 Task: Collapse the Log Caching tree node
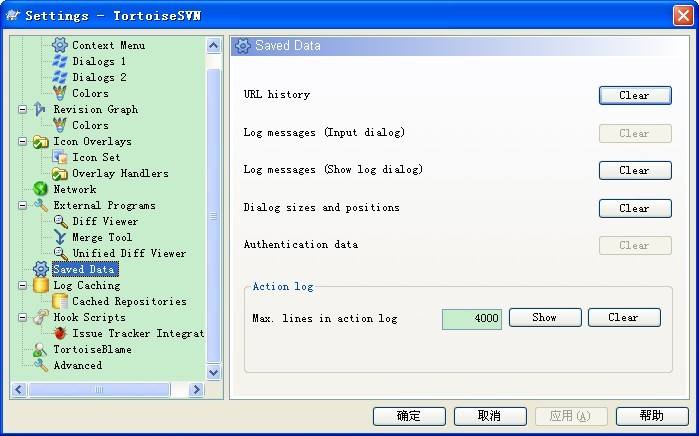pos(22,285)
